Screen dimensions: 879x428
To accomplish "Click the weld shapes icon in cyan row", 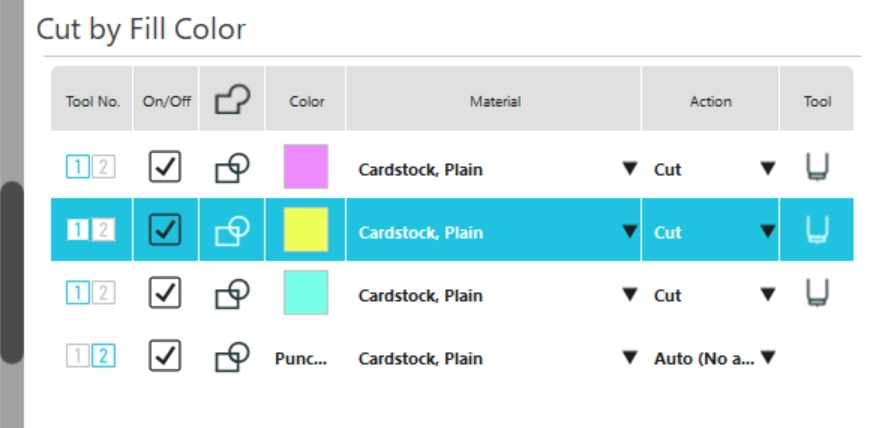I will pyautogui.click(x=232, y=294).
